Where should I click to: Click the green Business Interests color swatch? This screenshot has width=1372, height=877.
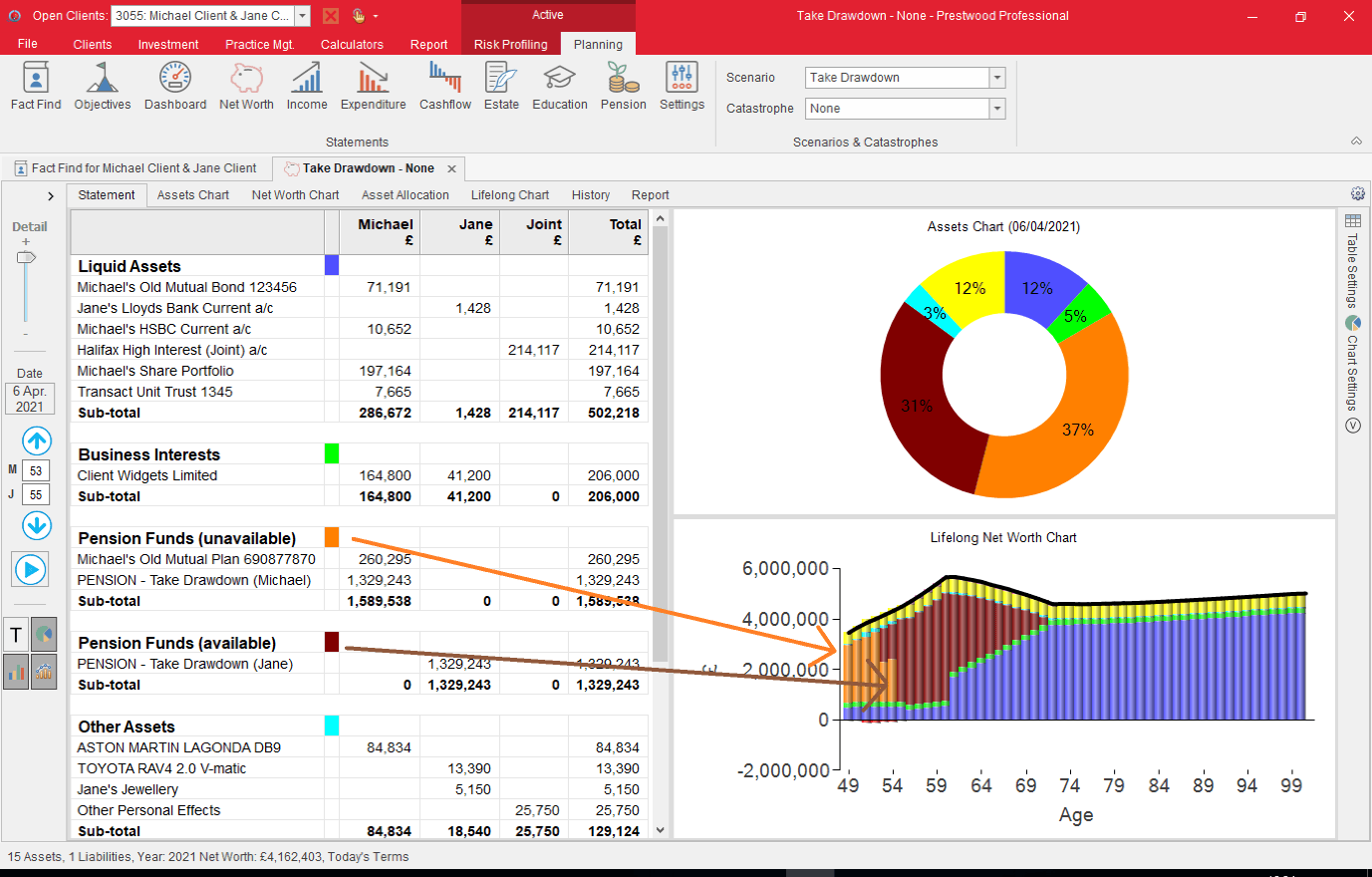pyautogui.click(x=332, y=453)
